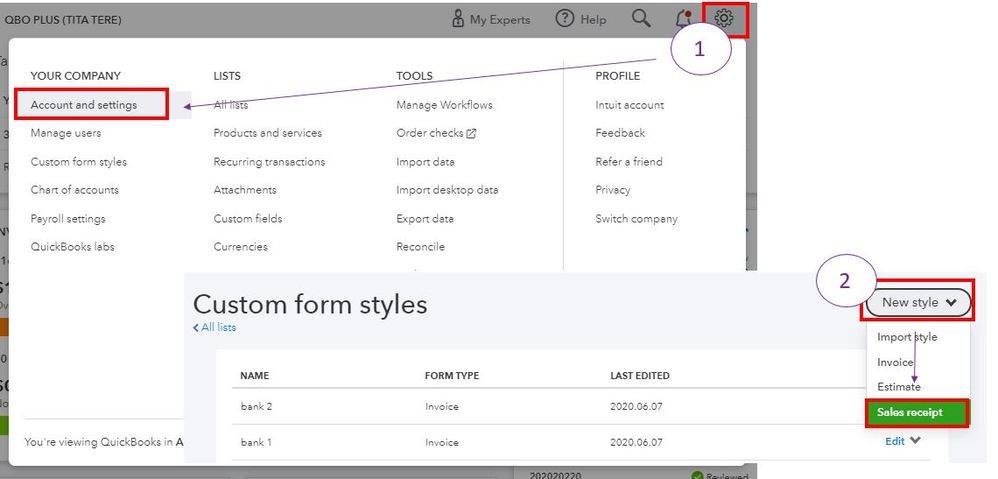Expand the Edit arrow for bank 1
998x479 pixels.
pos(915,440)
